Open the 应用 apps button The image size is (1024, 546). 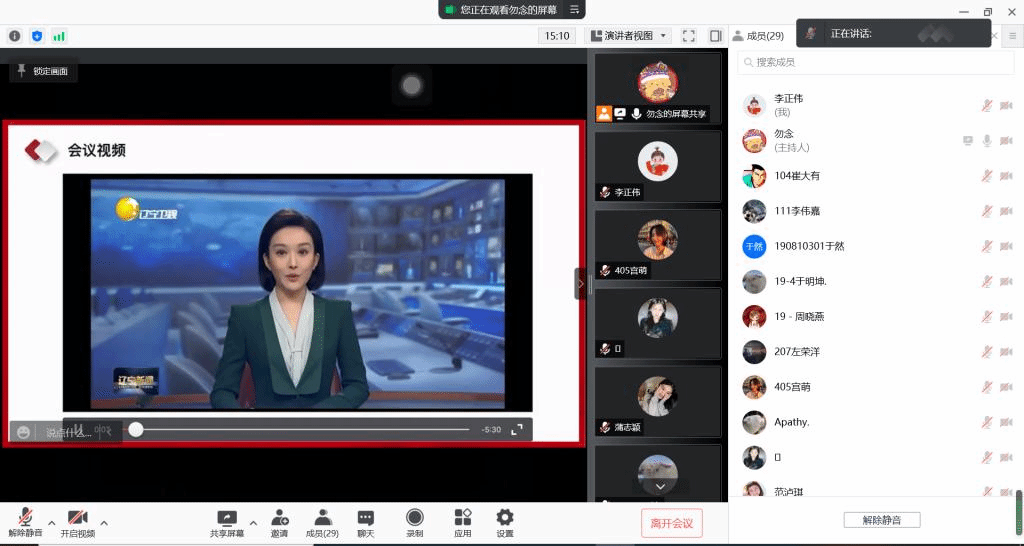click(463, 523)
